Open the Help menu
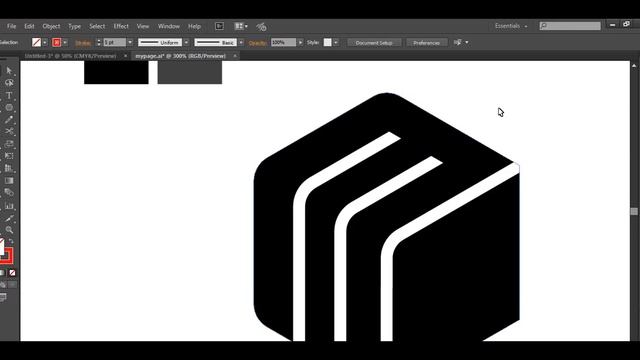Screen dimensions: 640x360 tap(194, 26)
